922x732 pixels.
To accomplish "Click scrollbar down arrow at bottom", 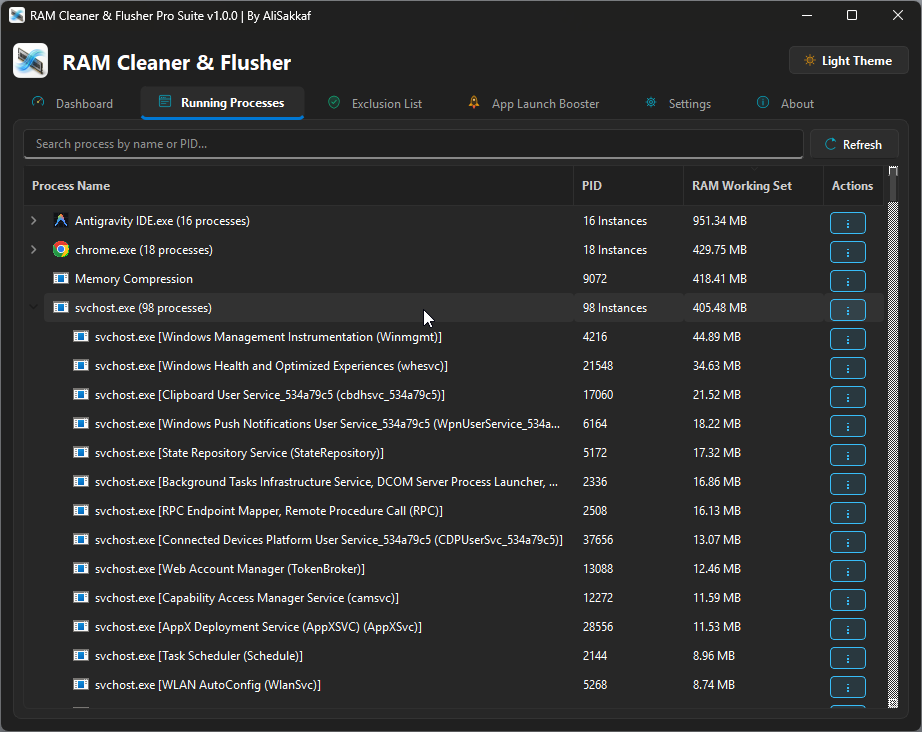I will click(893, 703).
